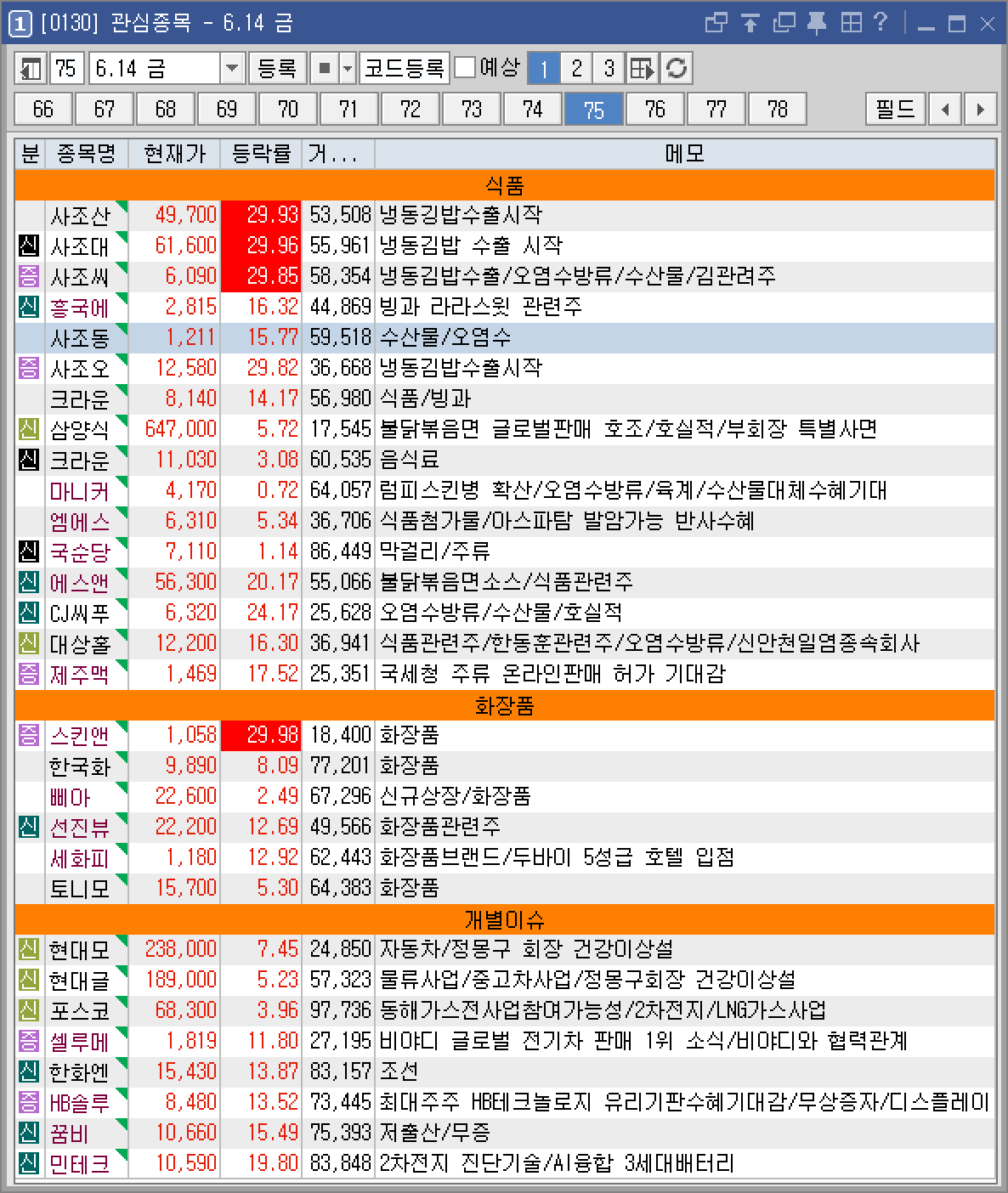
Task: Show later group tabs with the right arrow
Action: (x=981, y=109)
